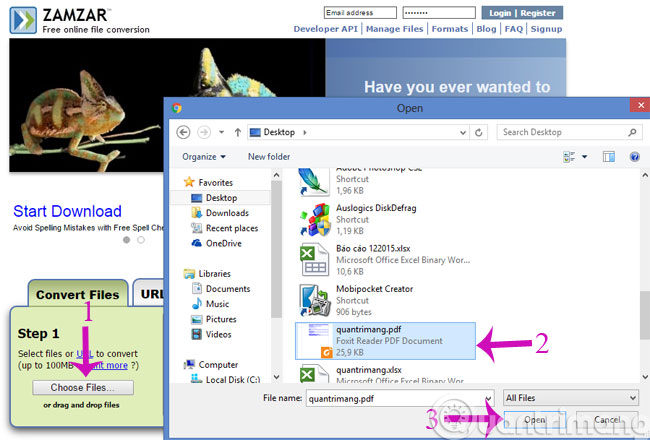Open the FAQ link

click(514, 29)
